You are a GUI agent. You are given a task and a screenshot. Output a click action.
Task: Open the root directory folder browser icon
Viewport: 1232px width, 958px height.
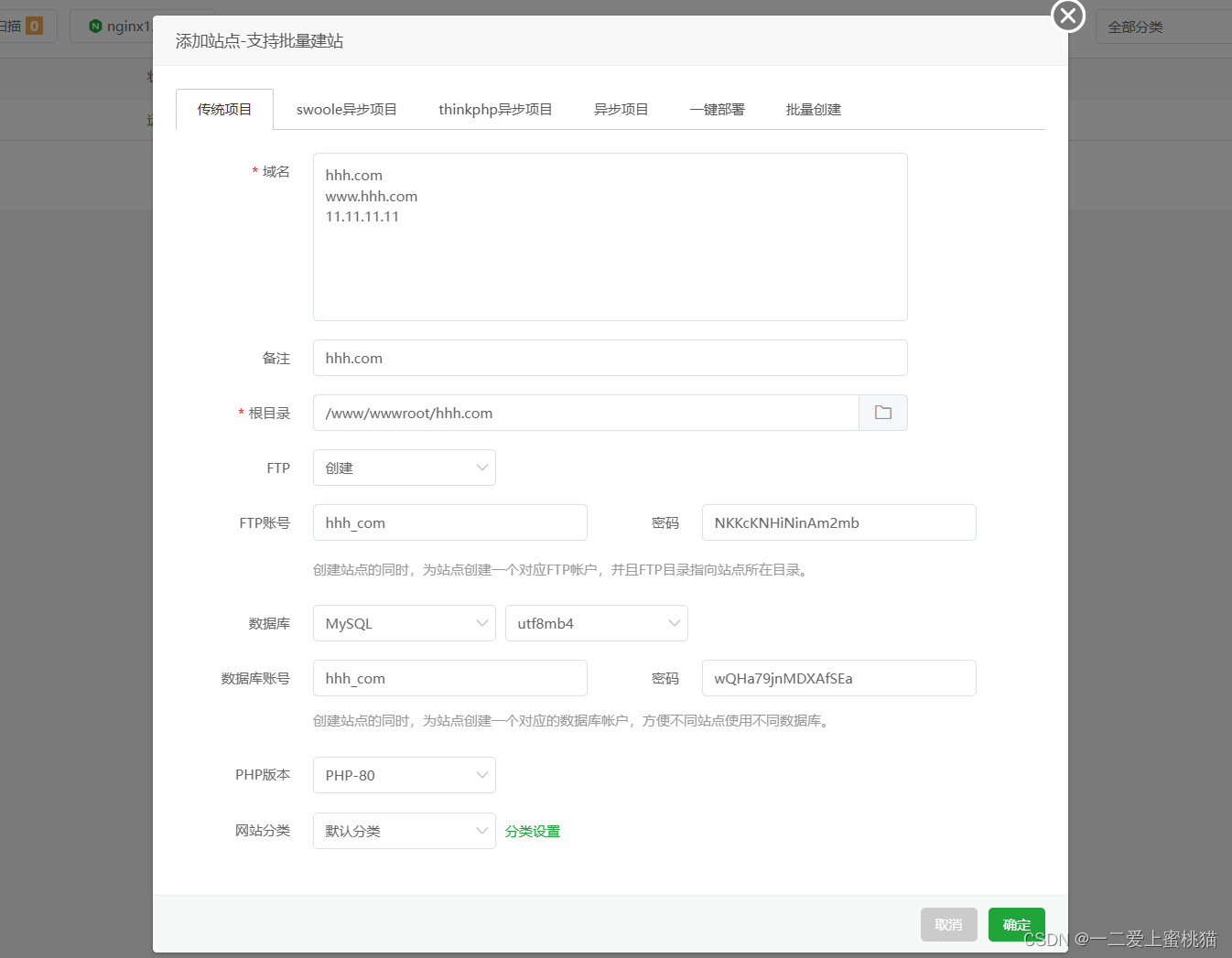click(x=883, y=413)
